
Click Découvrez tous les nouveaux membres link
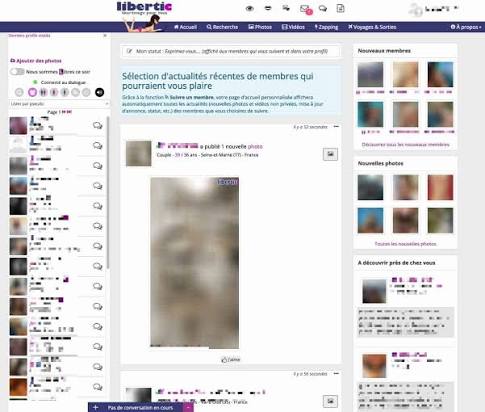point(405,145)
